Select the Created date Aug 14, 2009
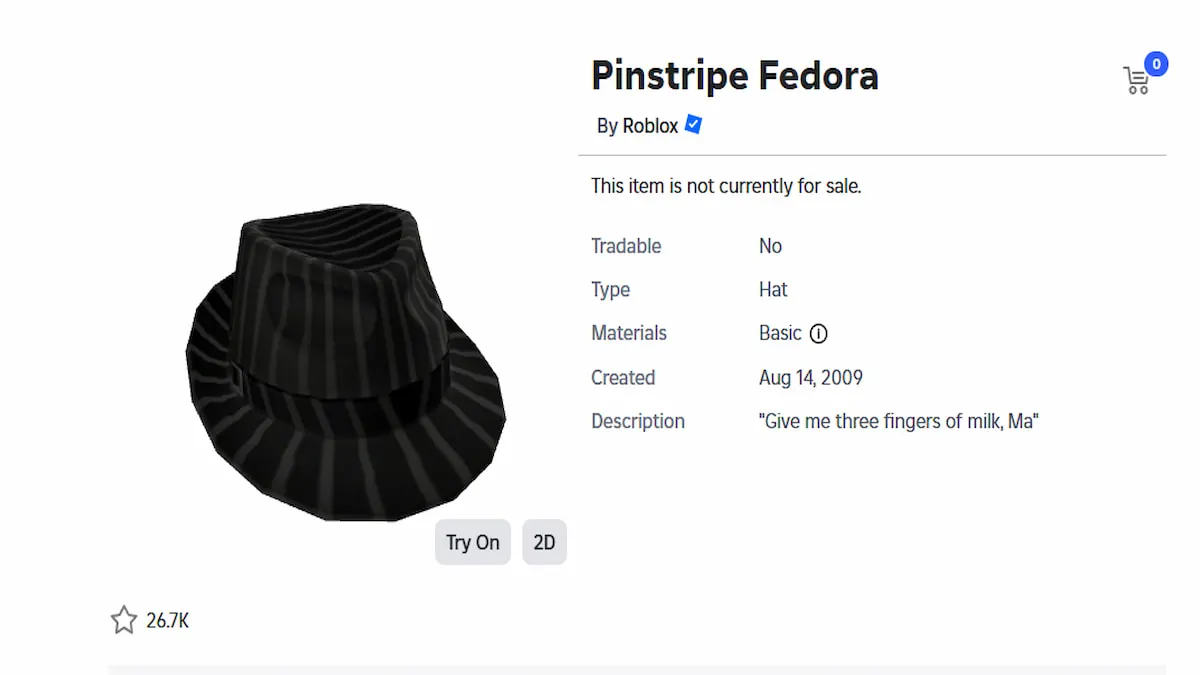The width and height of the screenshot is (1200, 675). click(x=811, y=377)
